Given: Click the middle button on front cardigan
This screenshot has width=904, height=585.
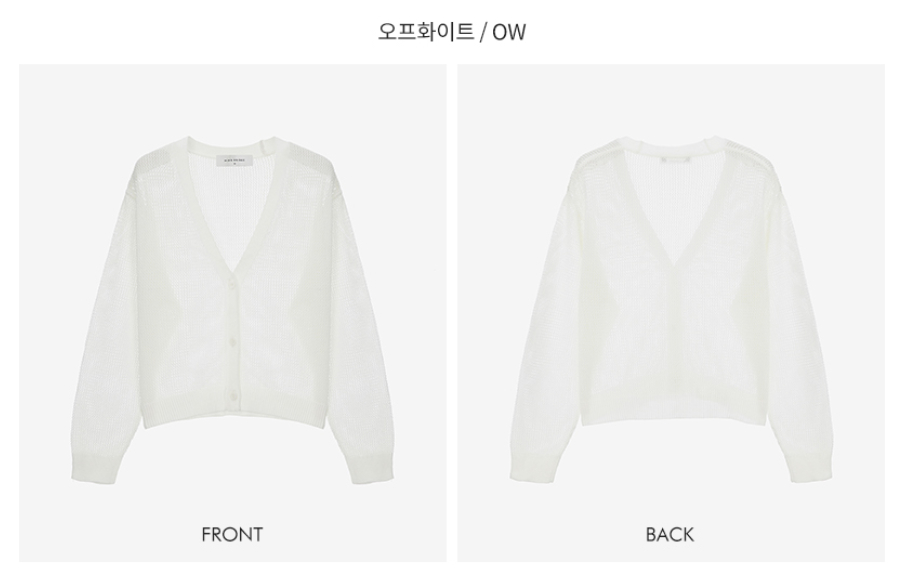Looking at the screenshot, I should [233, 338].
